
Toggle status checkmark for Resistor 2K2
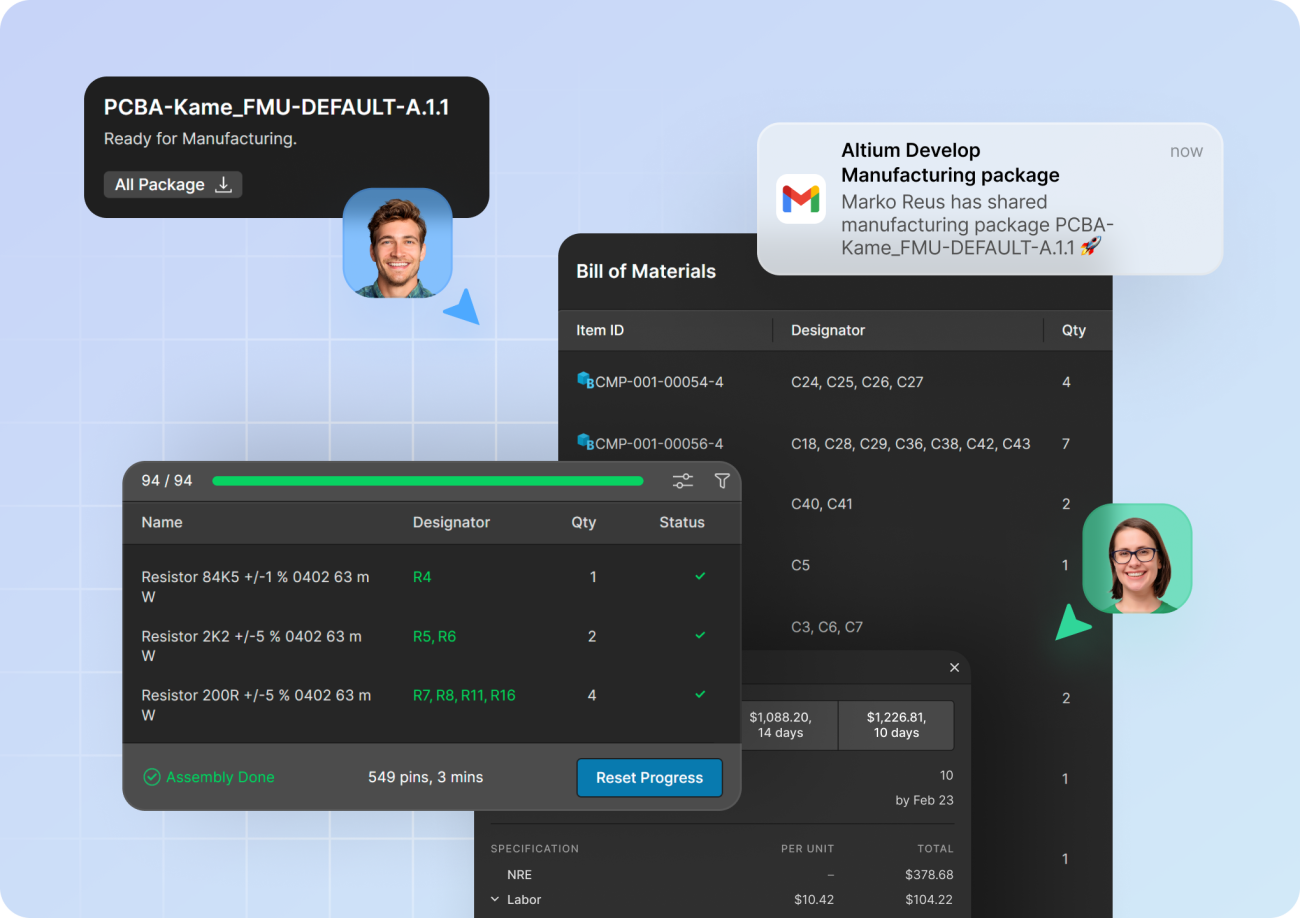(700, 635)
